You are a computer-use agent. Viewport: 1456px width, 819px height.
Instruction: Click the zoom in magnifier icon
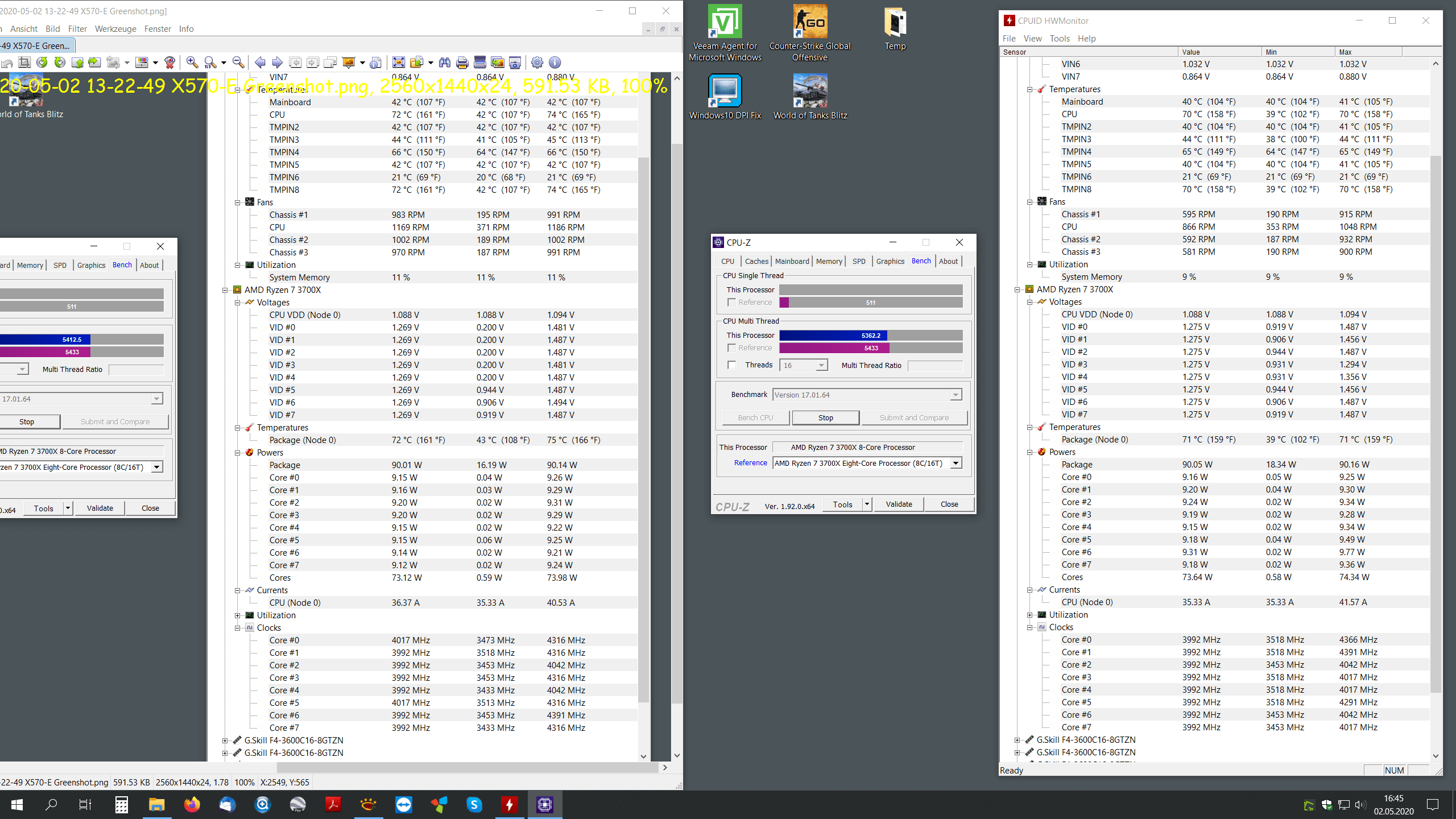[192, 62]
